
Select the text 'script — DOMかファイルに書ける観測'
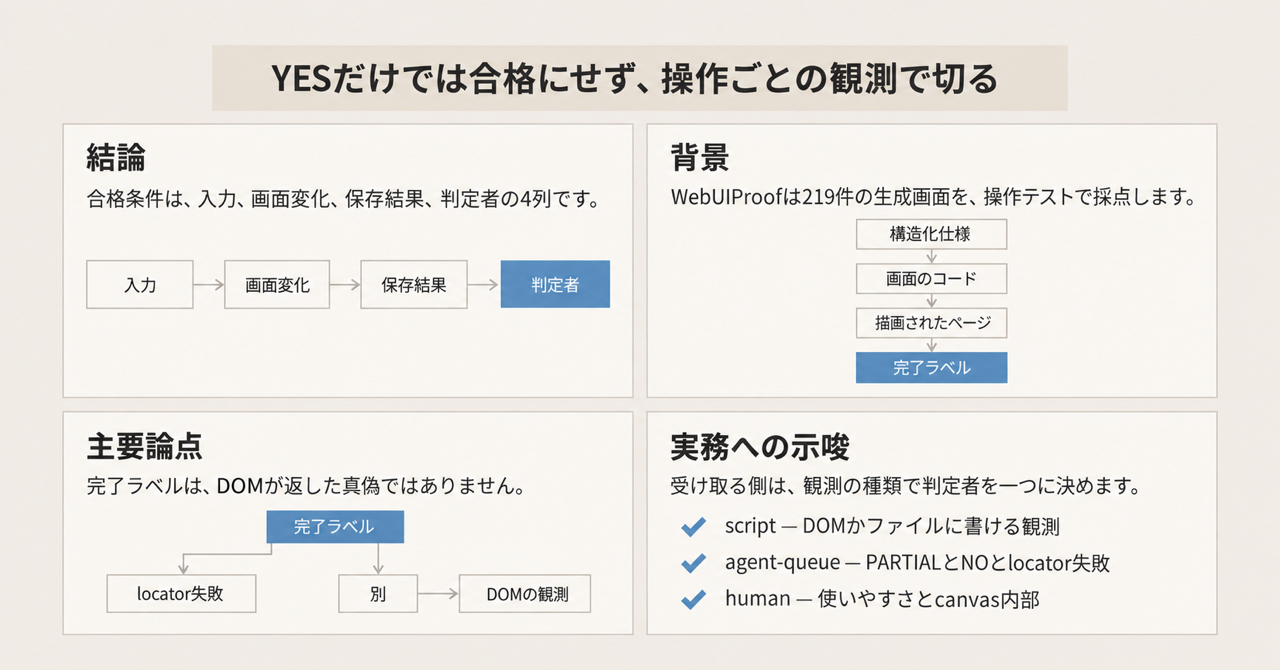point(893,526)
